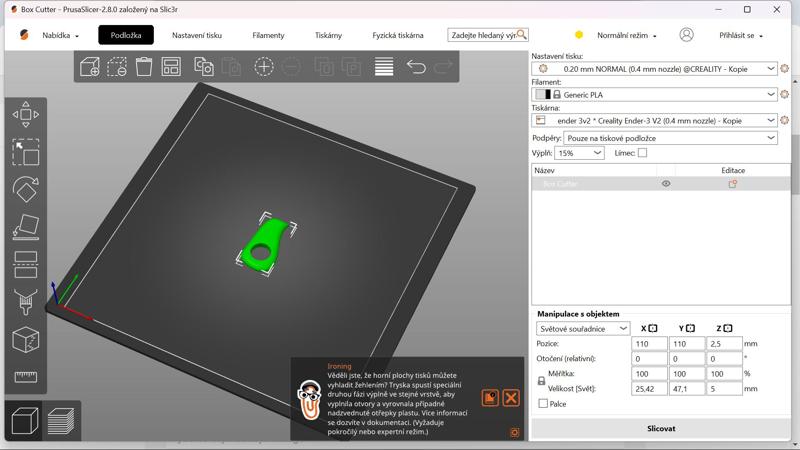Click the Redo arrow icon

(443, 67)
